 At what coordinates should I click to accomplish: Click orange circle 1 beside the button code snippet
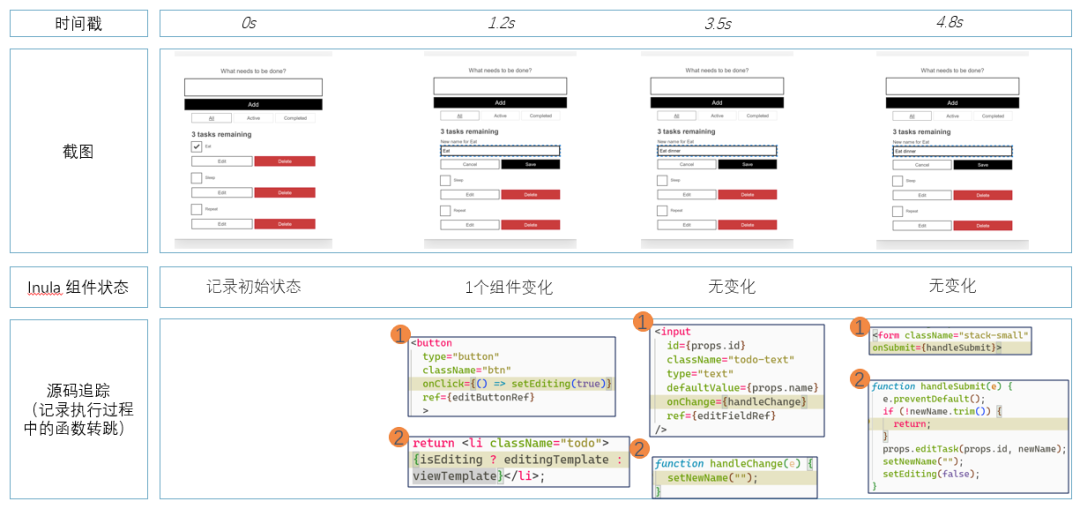click(399, 335)
